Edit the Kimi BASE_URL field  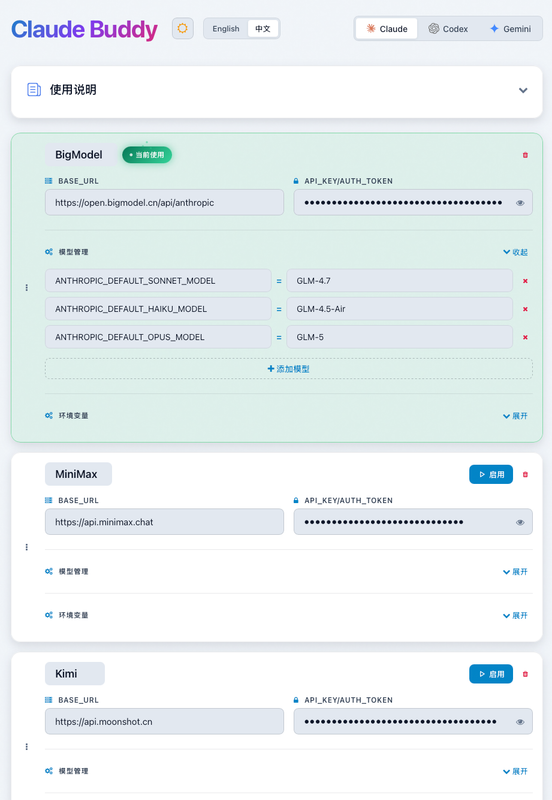coord(164,721)
